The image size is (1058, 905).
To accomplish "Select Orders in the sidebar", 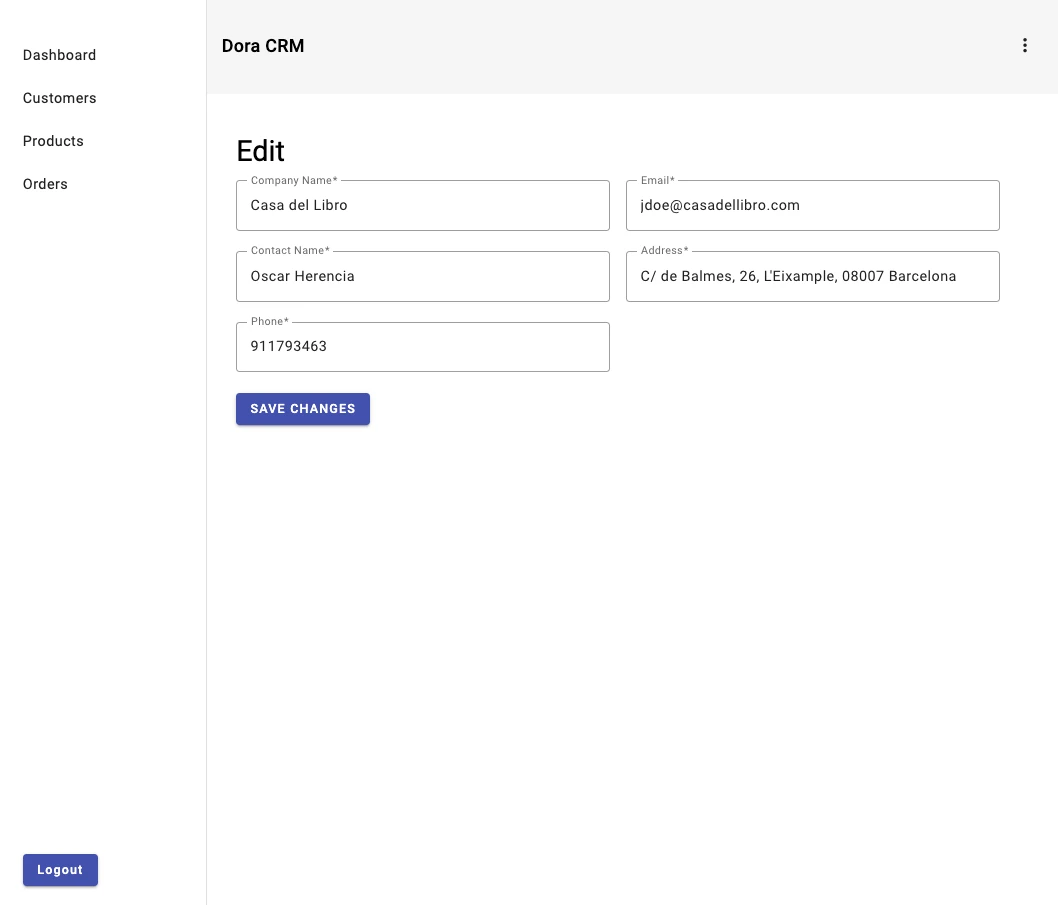I will [45, 184].
